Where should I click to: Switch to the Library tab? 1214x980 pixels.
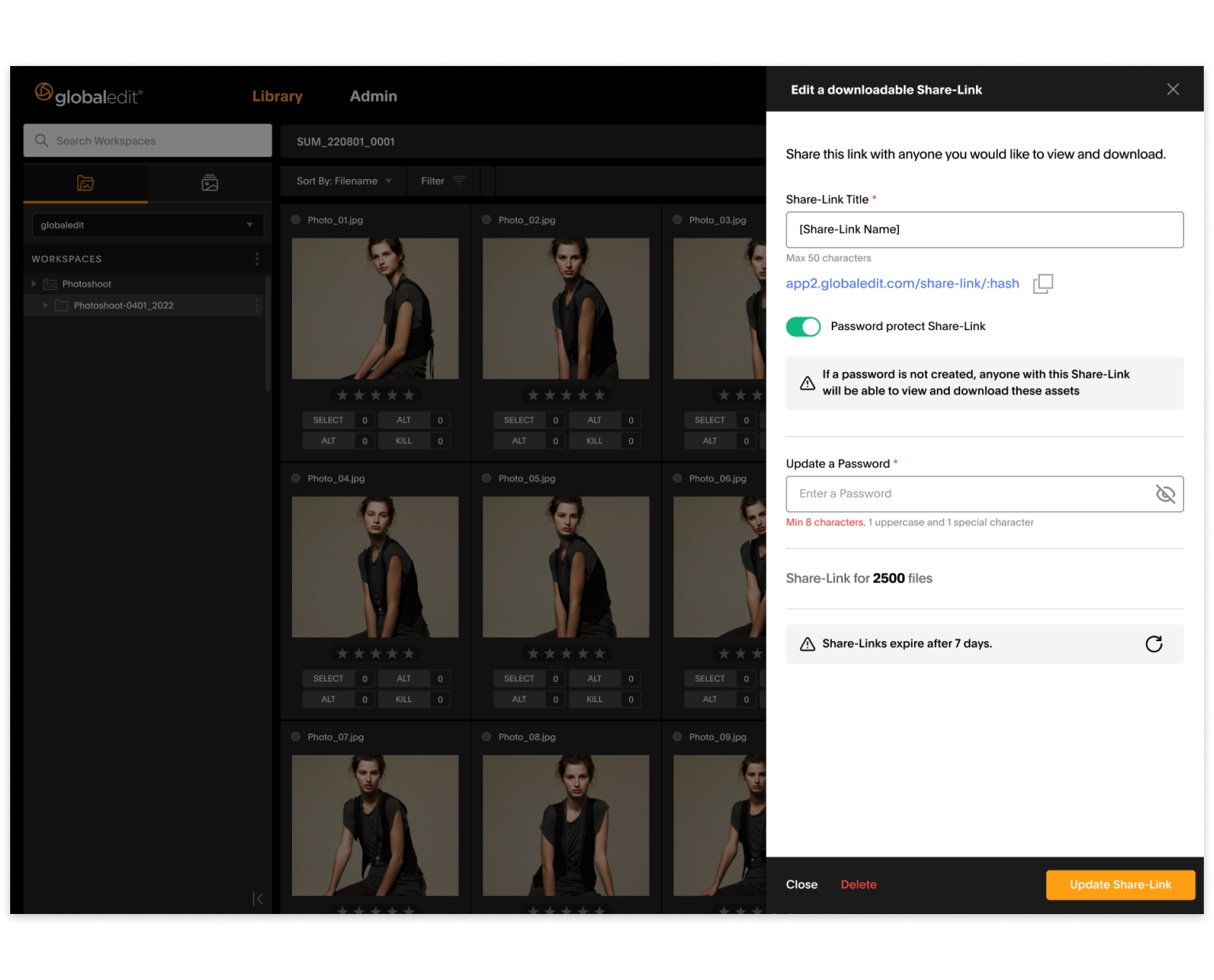point(277,96)
